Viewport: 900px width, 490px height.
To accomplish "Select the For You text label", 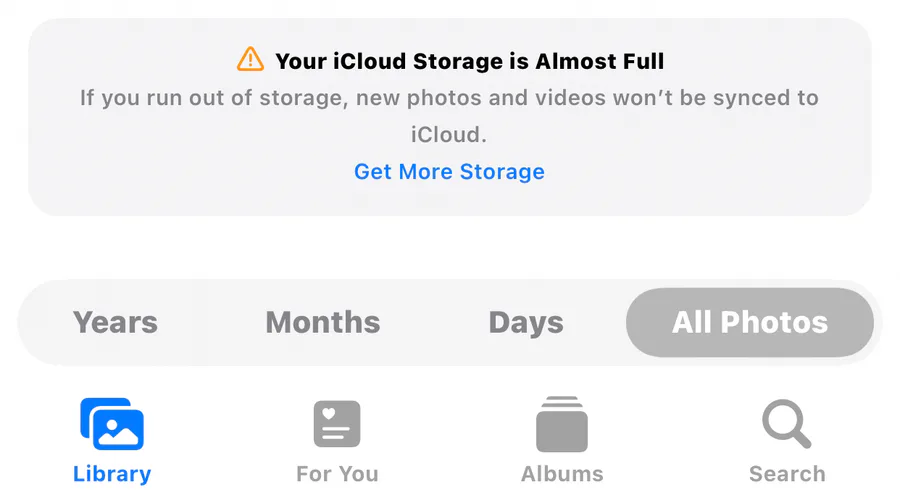I will (337, 474).
